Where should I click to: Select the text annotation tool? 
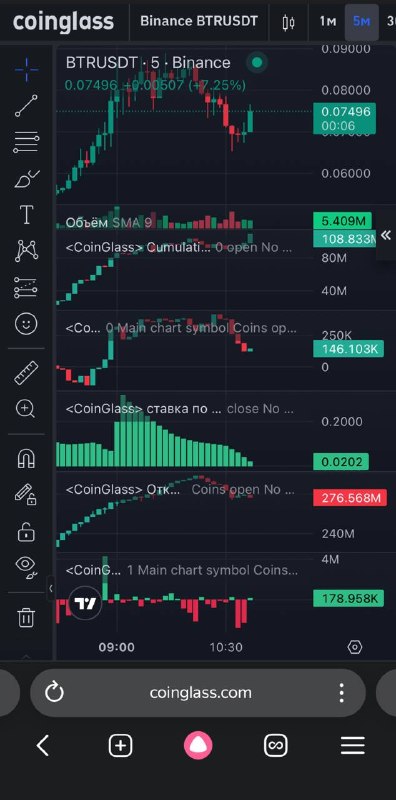point(26,215)
